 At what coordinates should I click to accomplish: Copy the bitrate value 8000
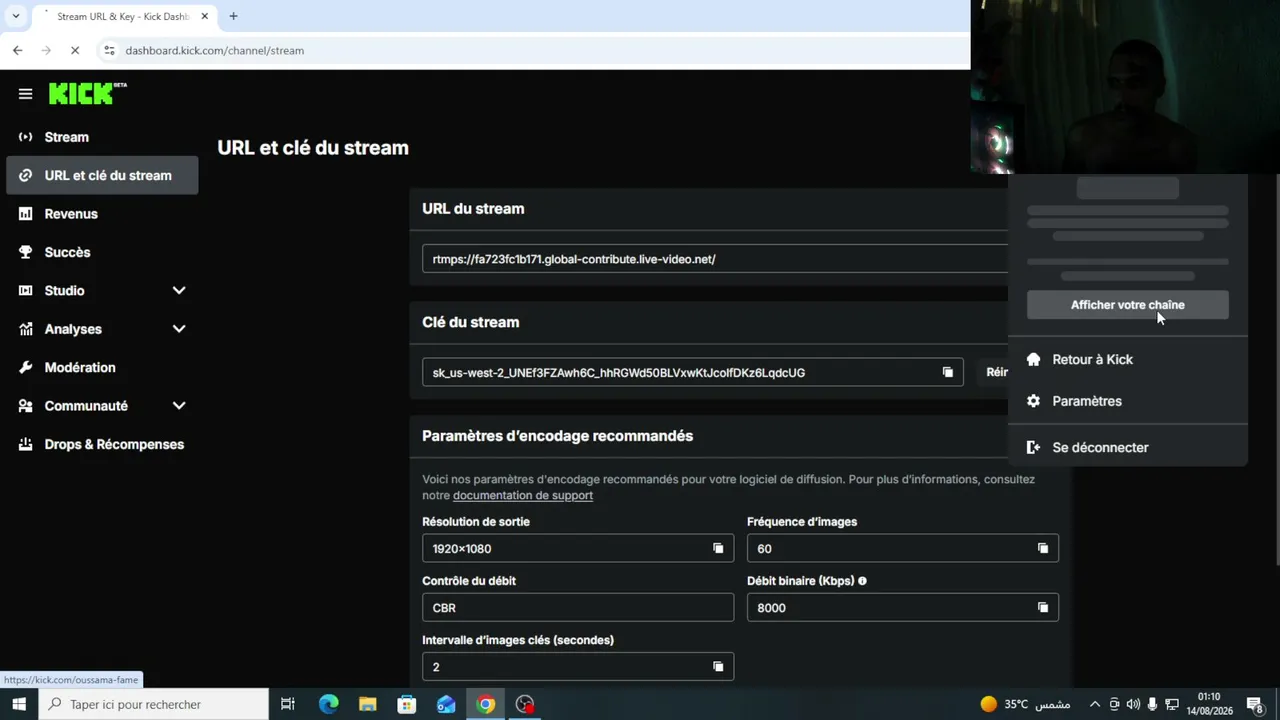pyautogui.click(x=1042, y=607)
